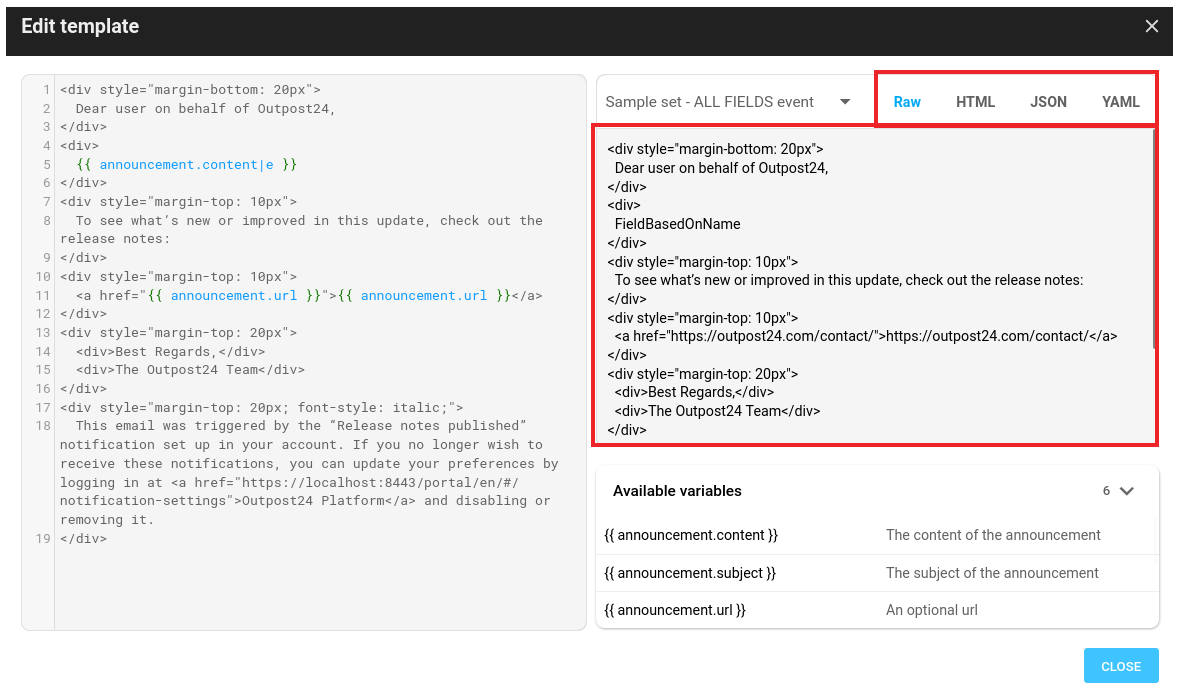1178x688 pixels.
Task: Click the Edit template dialog title
Action: (x=80, y=27)
